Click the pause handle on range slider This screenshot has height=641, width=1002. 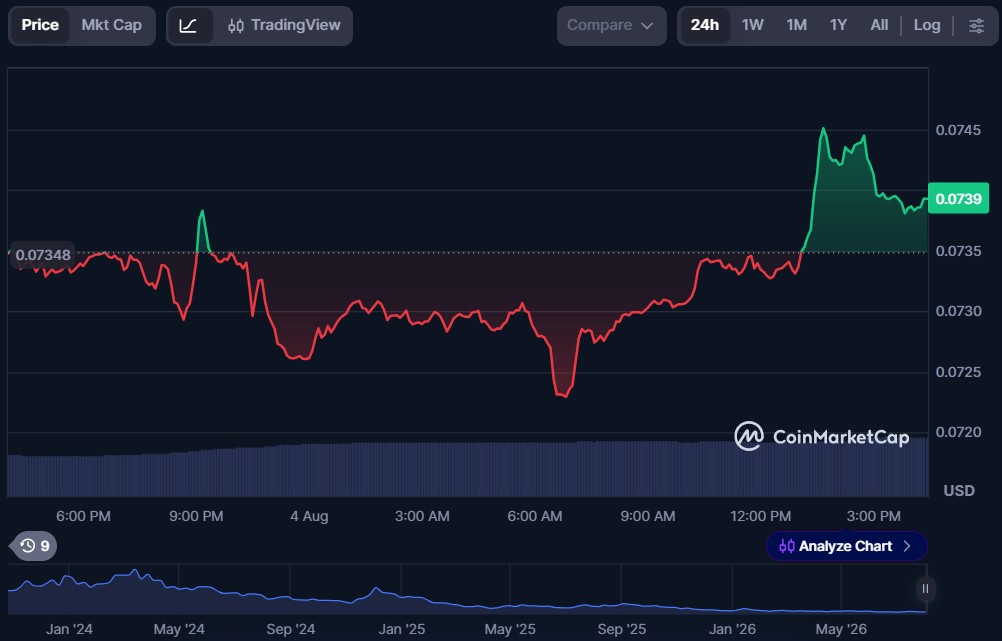925,589
